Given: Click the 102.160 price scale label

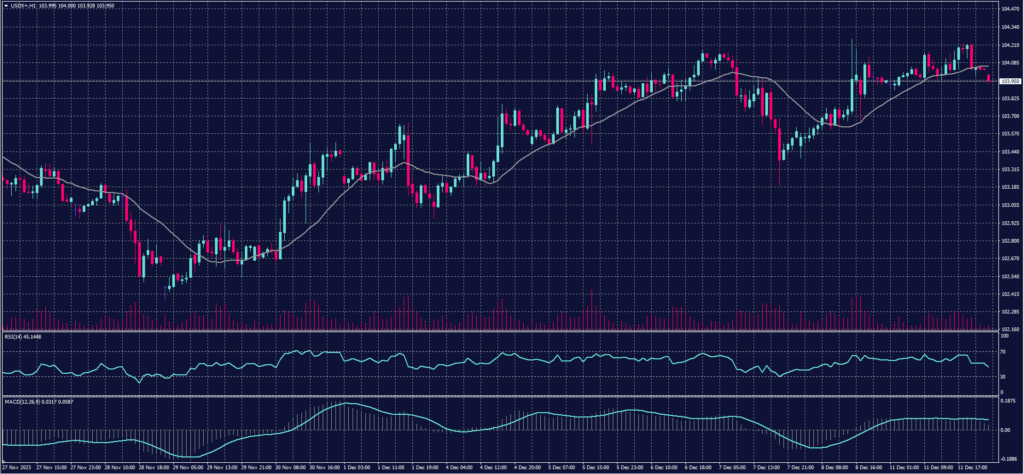Looking at the screenshot, I should click(x=1008, y=327).
